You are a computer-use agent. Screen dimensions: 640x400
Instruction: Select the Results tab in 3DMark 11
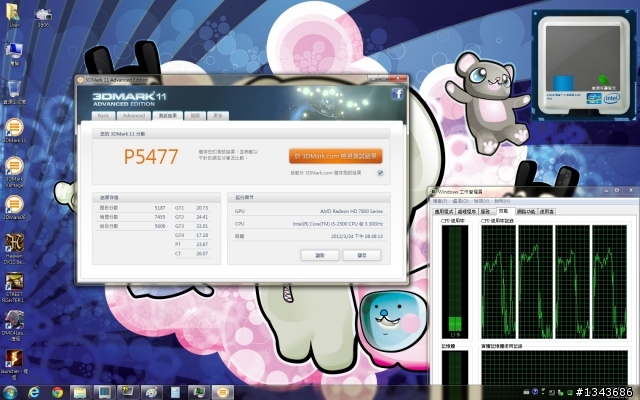pos(167,116)
